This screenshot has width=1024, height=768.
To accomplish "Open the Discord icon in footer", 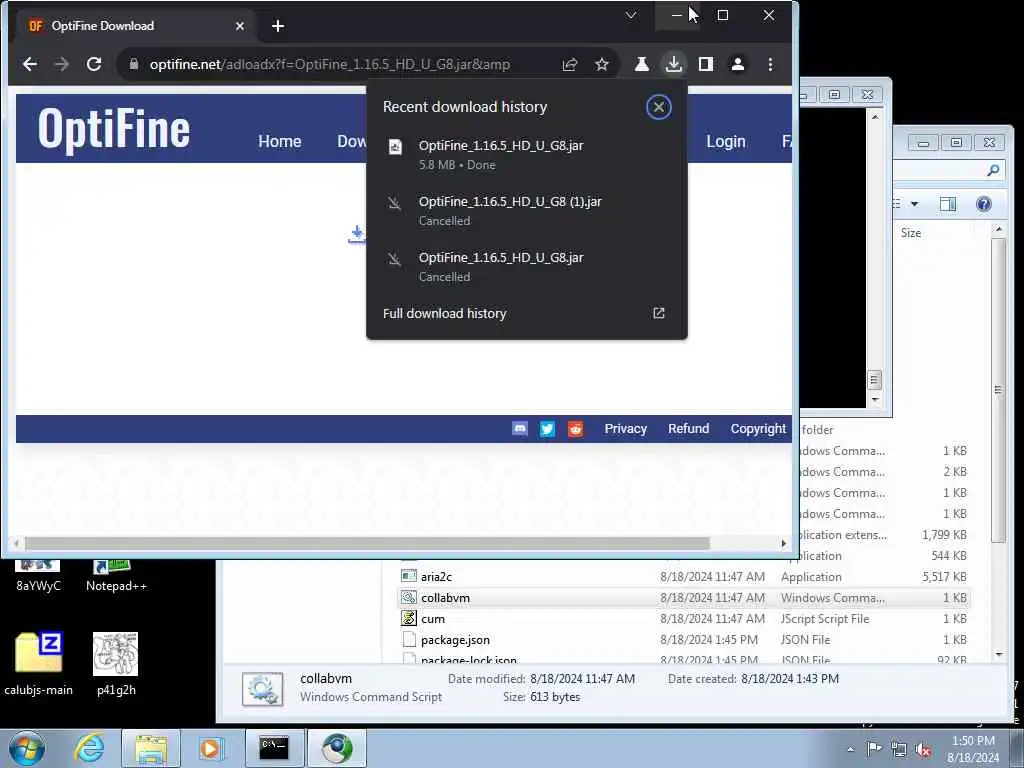I will tap(520, 429).
